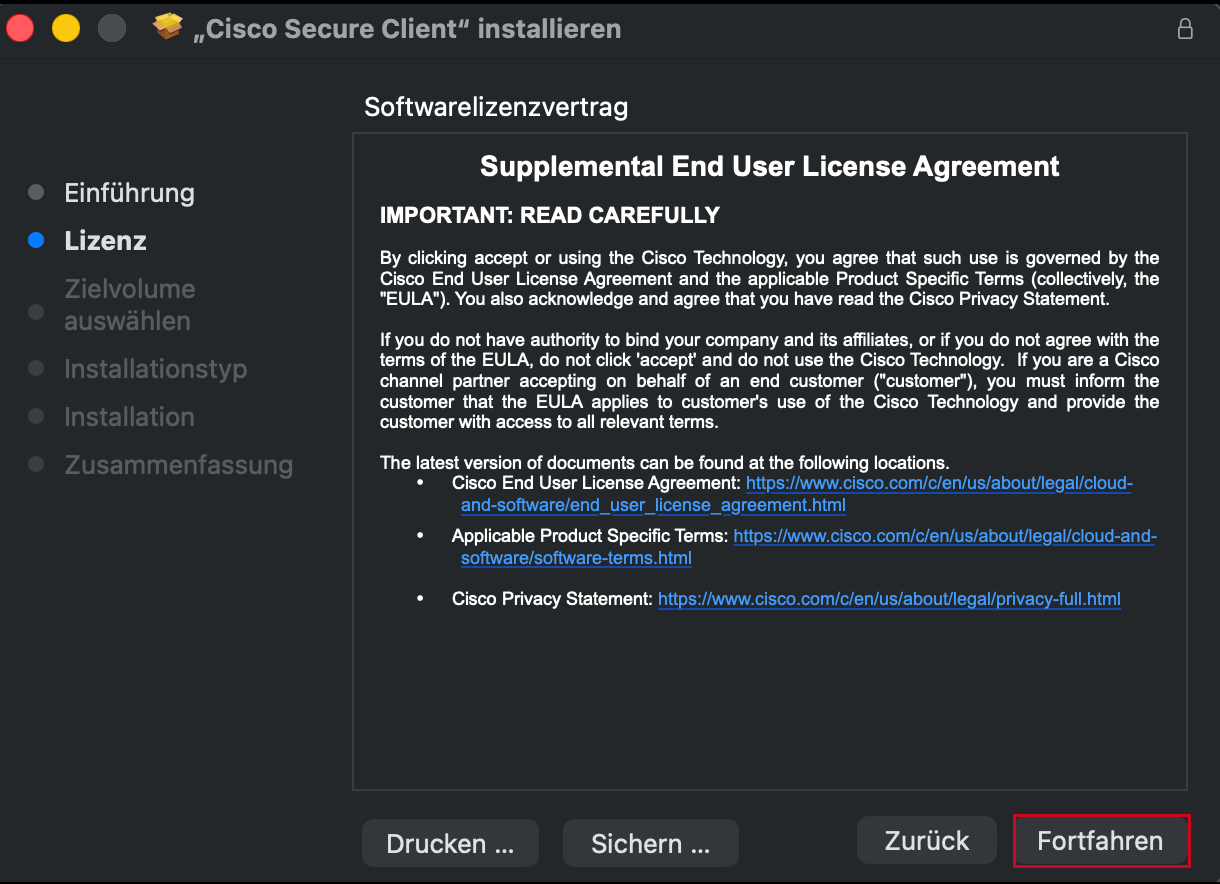
Task: Click the lock icon in title bar
Action: point(1185,28)
